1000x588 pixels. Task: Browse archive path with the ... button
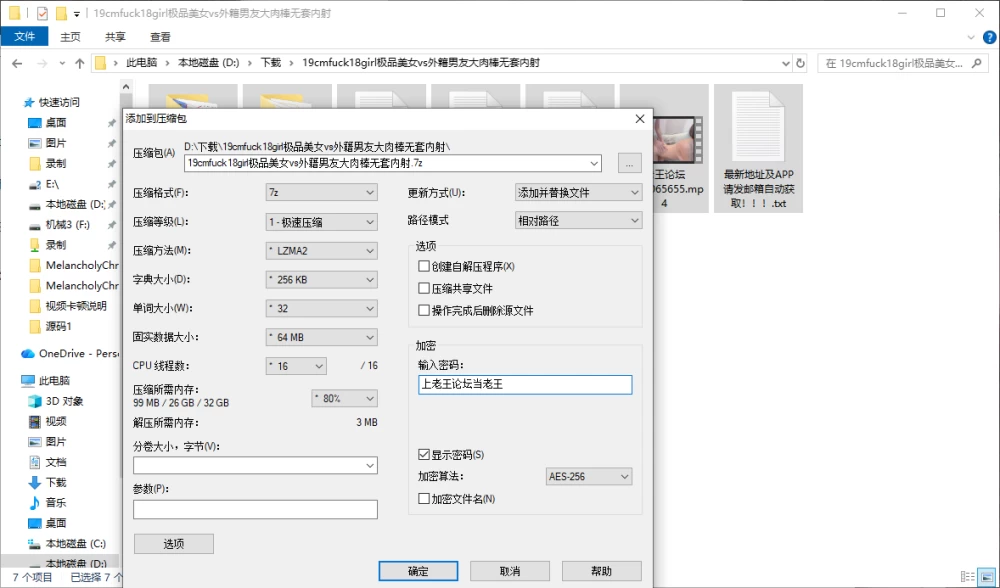tap(629, 164)
